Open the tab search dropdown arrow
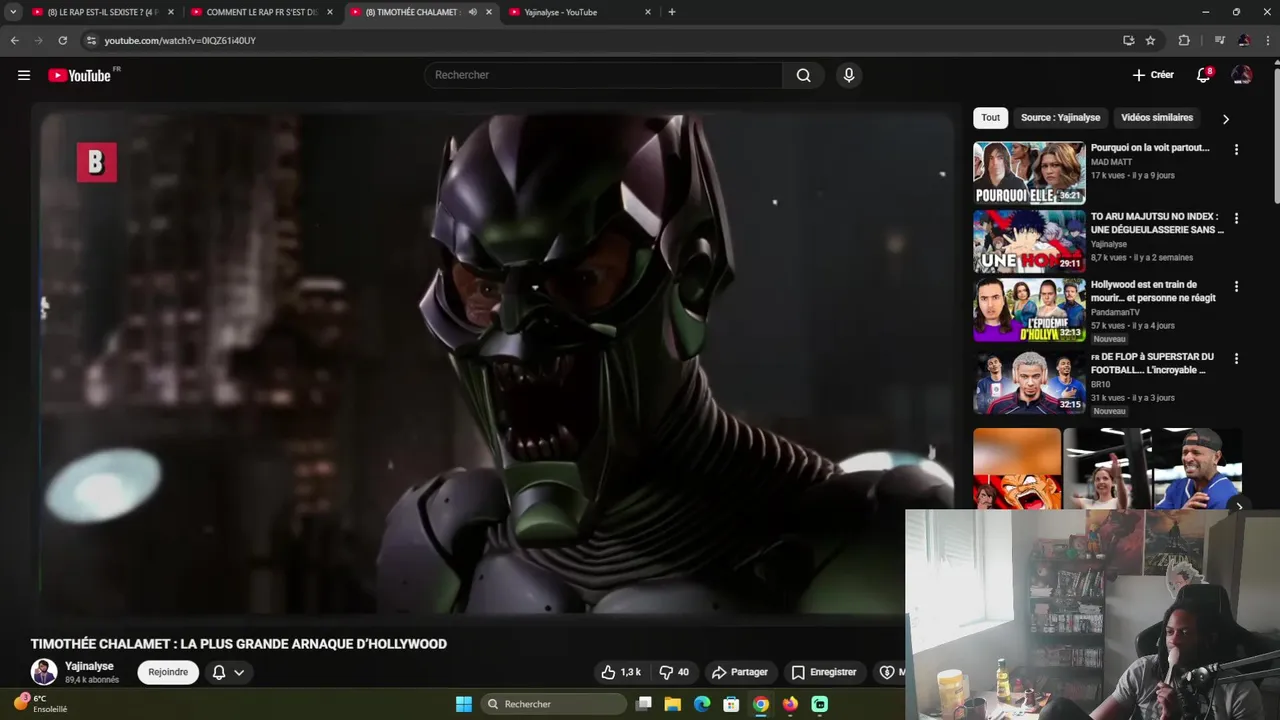1280x720 pixels. tap(13, 12)
